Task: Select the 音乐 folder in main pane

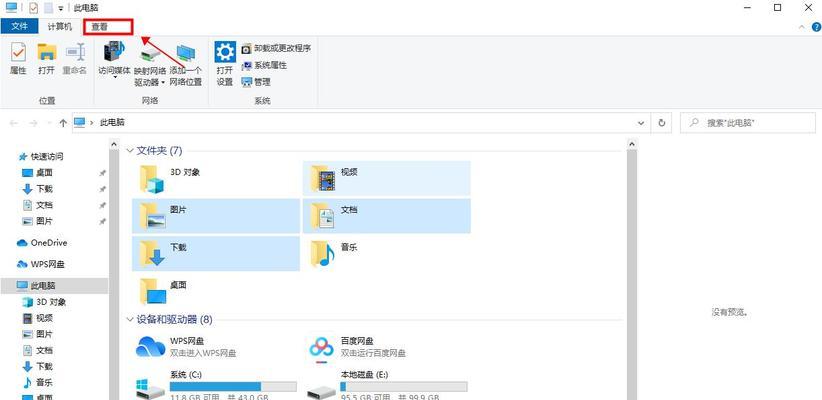Action: (386, 253)
